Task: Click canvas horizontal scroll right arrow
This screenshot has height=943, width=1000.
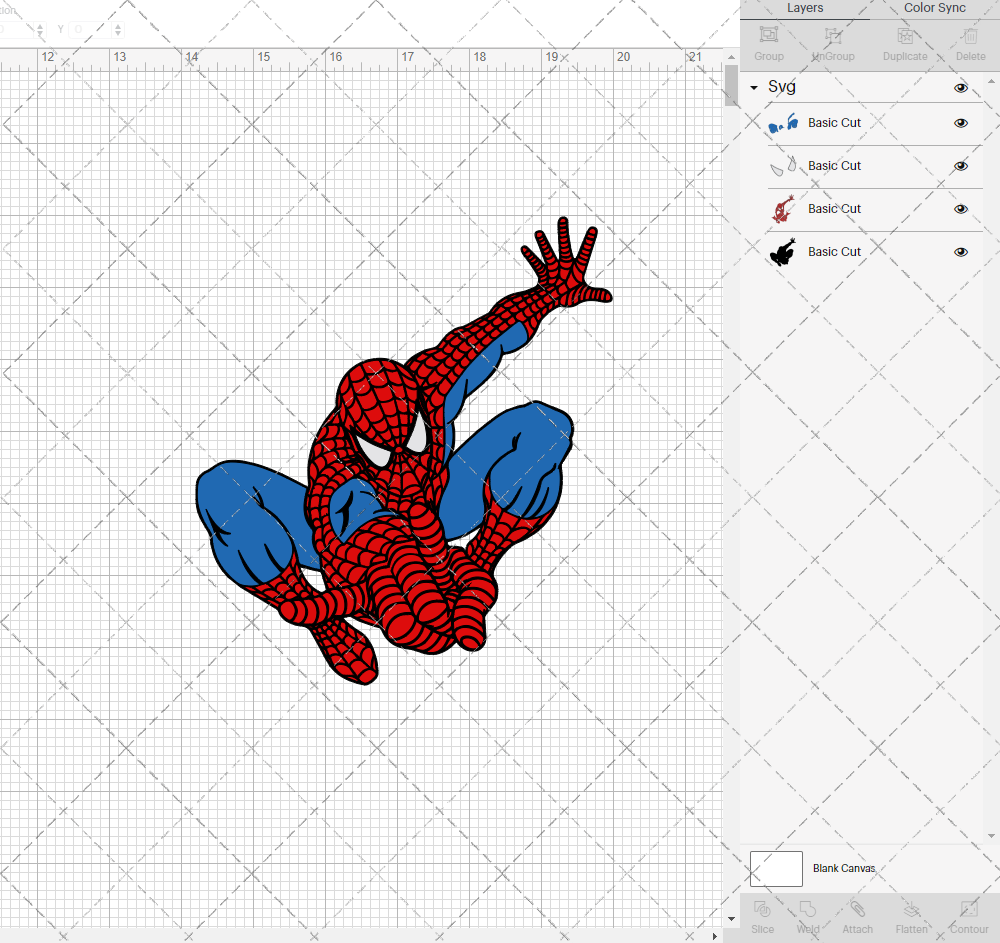Action: coord(714,937)
